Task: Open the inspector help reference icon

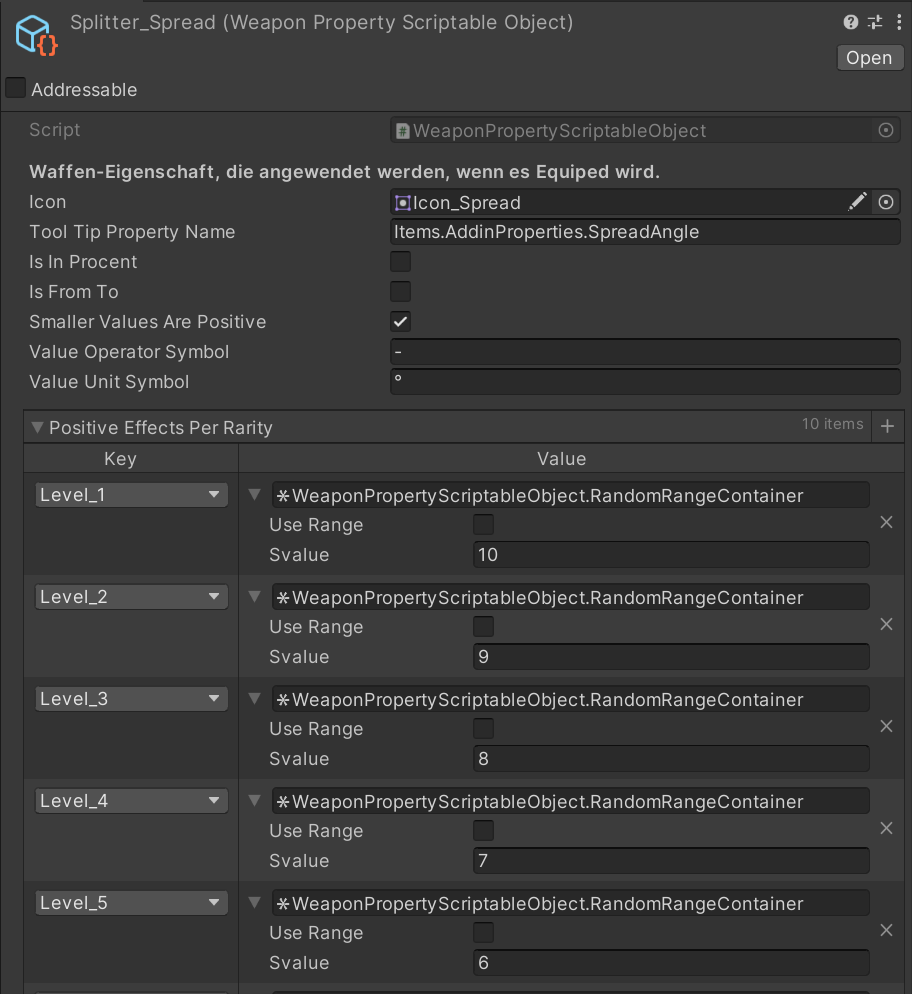Action: [851, 22]
